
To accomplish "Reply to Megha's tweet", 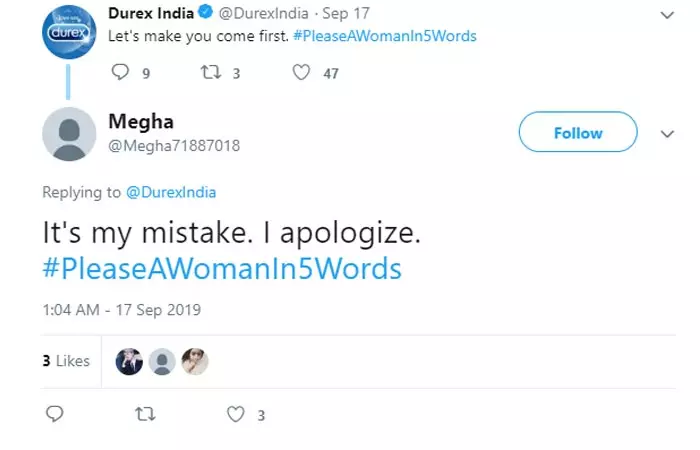I will click(x=56, y=414).
